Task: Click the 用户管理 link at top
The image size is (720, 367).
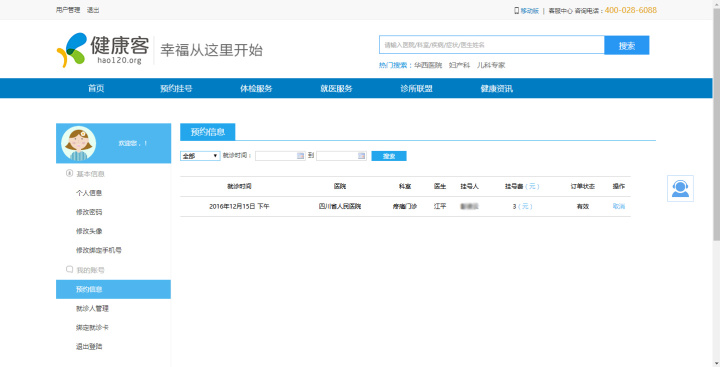Action: [x=68, y=10]
